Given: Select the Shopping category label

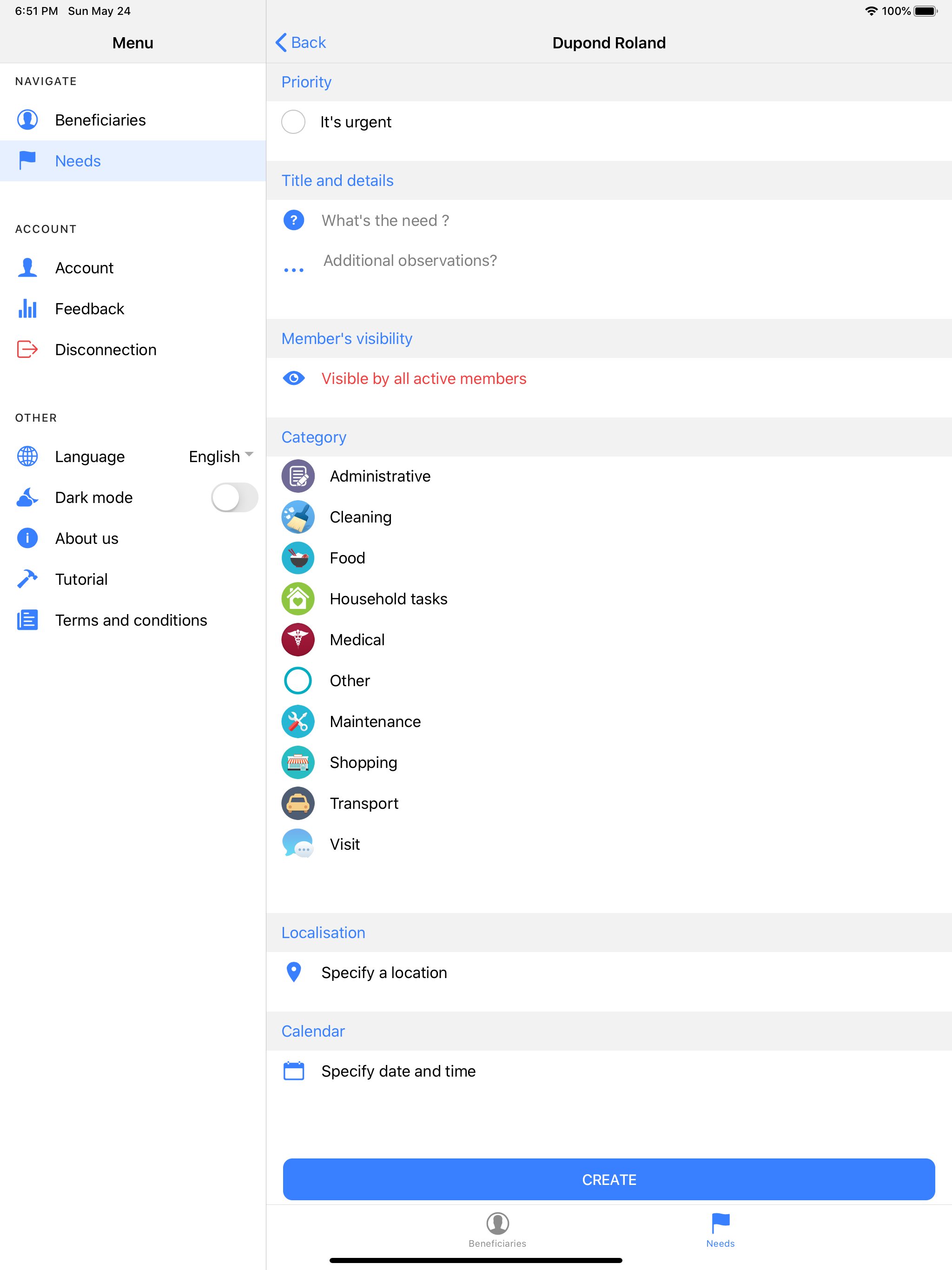Looking at the screenshot, I should click(363, 762).
